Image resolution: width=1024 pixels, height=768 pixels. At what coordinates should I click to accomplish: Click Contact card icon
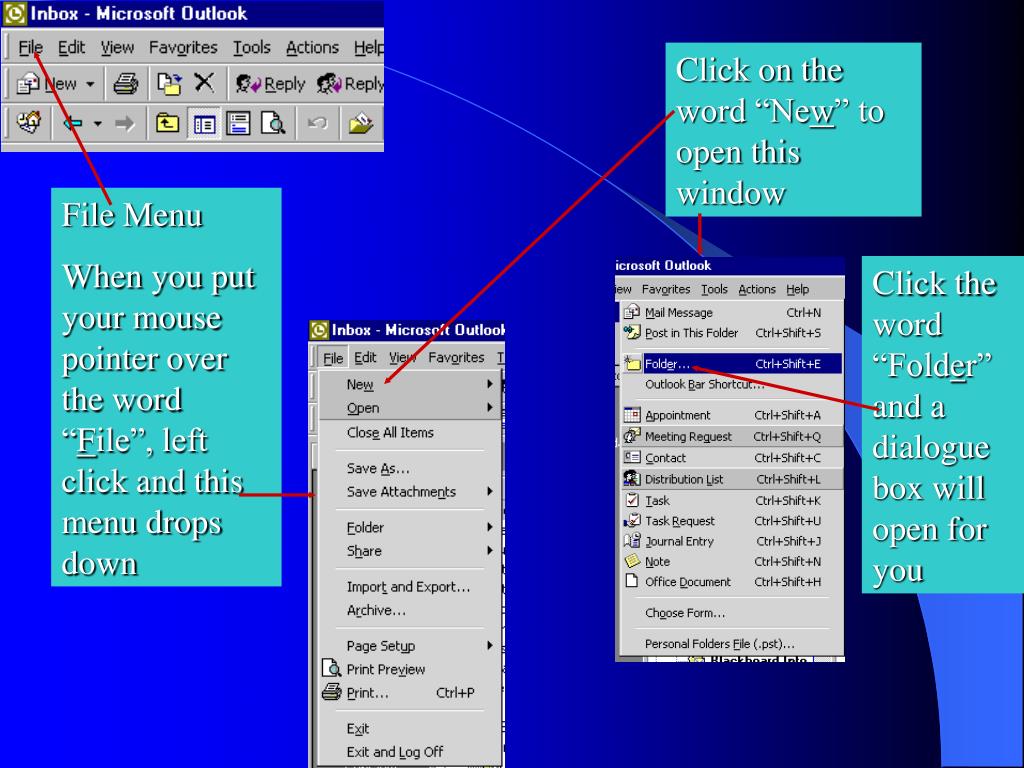(x=632, y=457)
